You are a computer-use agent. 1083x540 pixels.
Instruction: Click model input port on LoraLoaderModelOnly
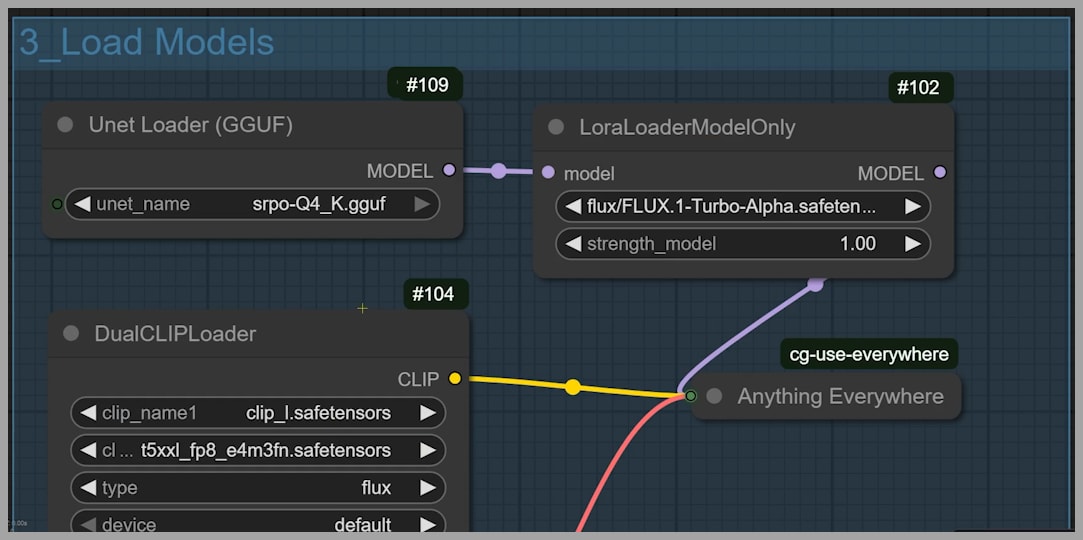[547, 173]
